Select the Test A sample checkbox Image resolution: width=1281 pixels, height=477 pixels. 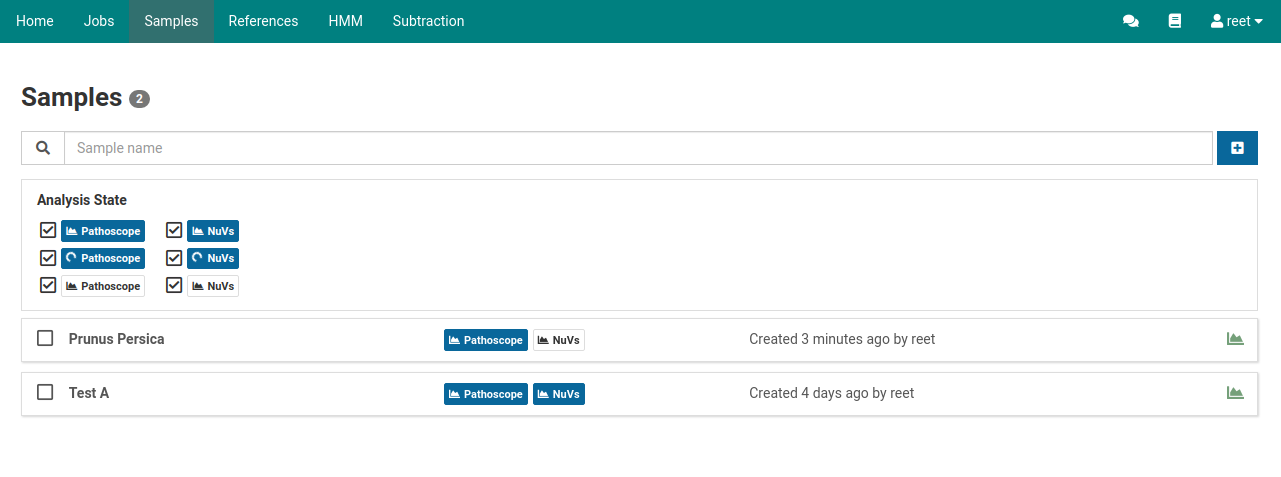pyautogui.click(x=45, y=392)
